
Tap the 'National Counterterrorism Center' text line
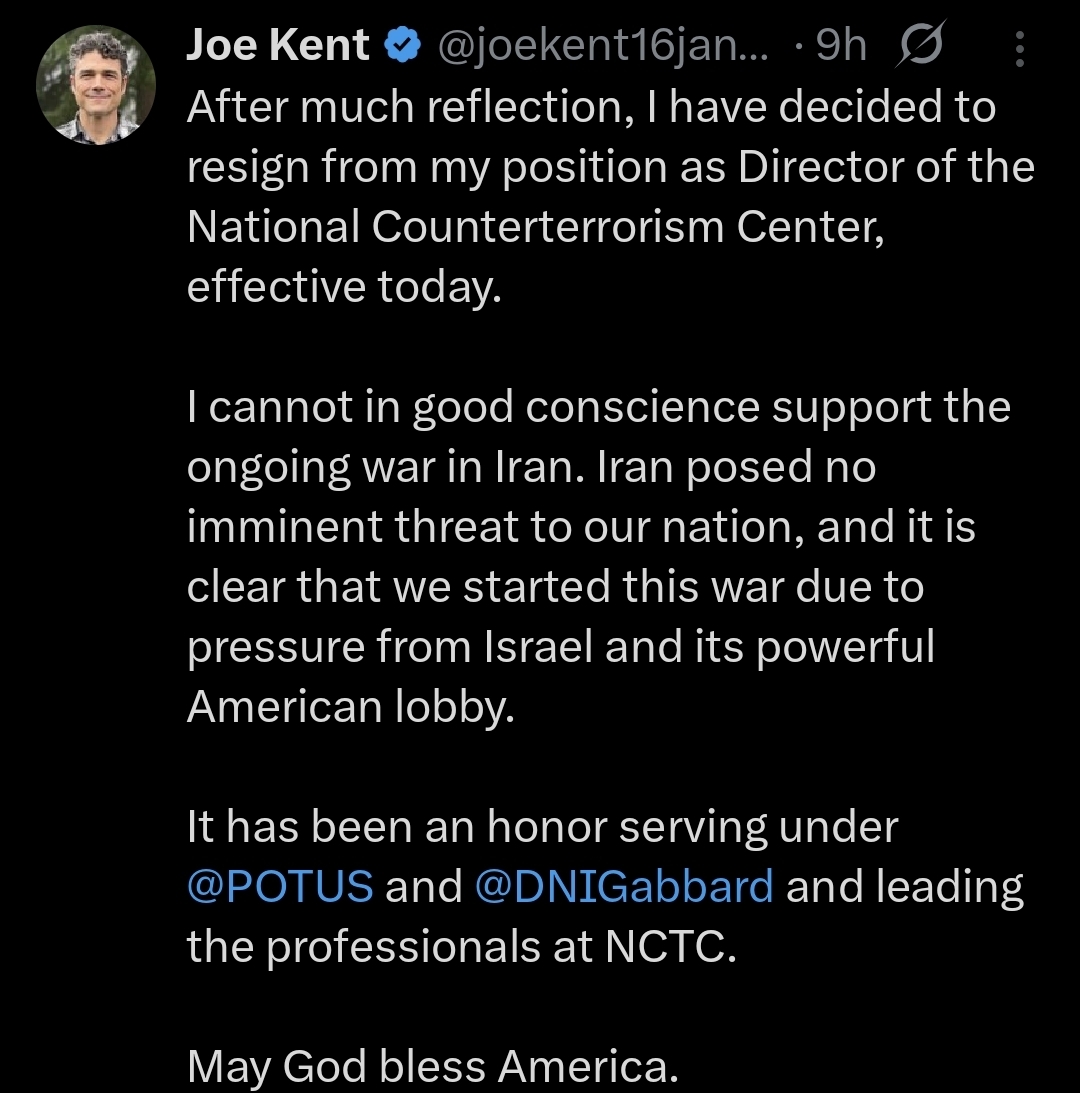[x=536, y=227]
